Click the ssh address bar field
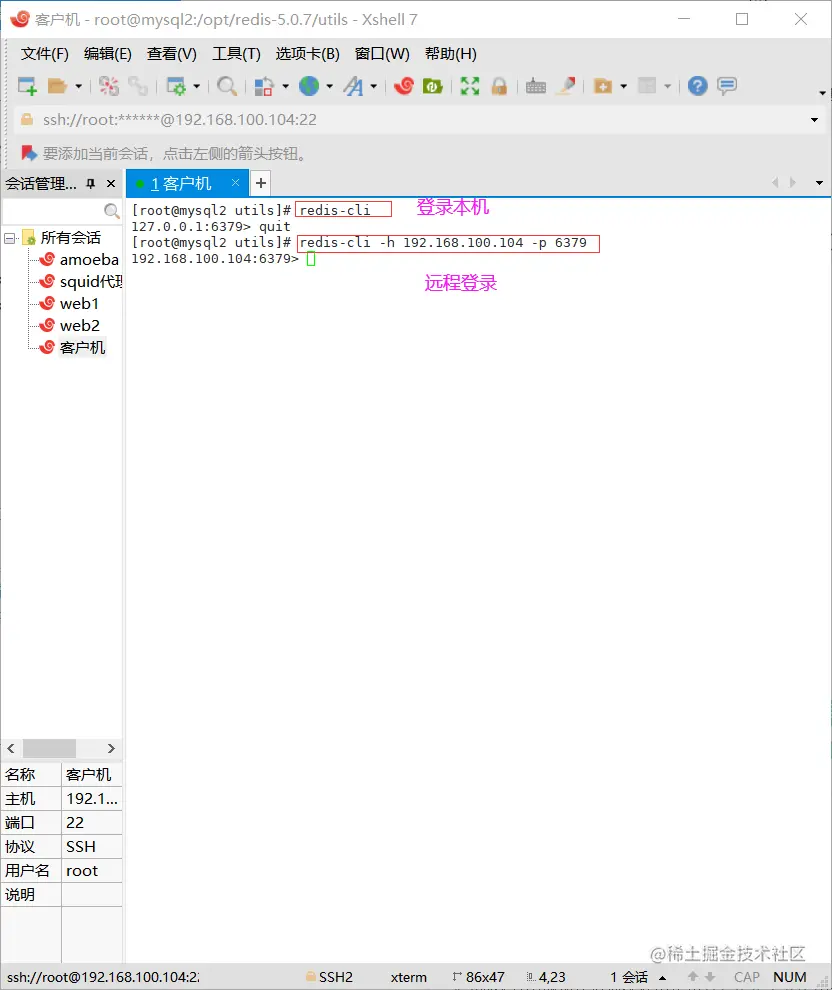This screenshot has width=832, height=990. click(410, 119)
